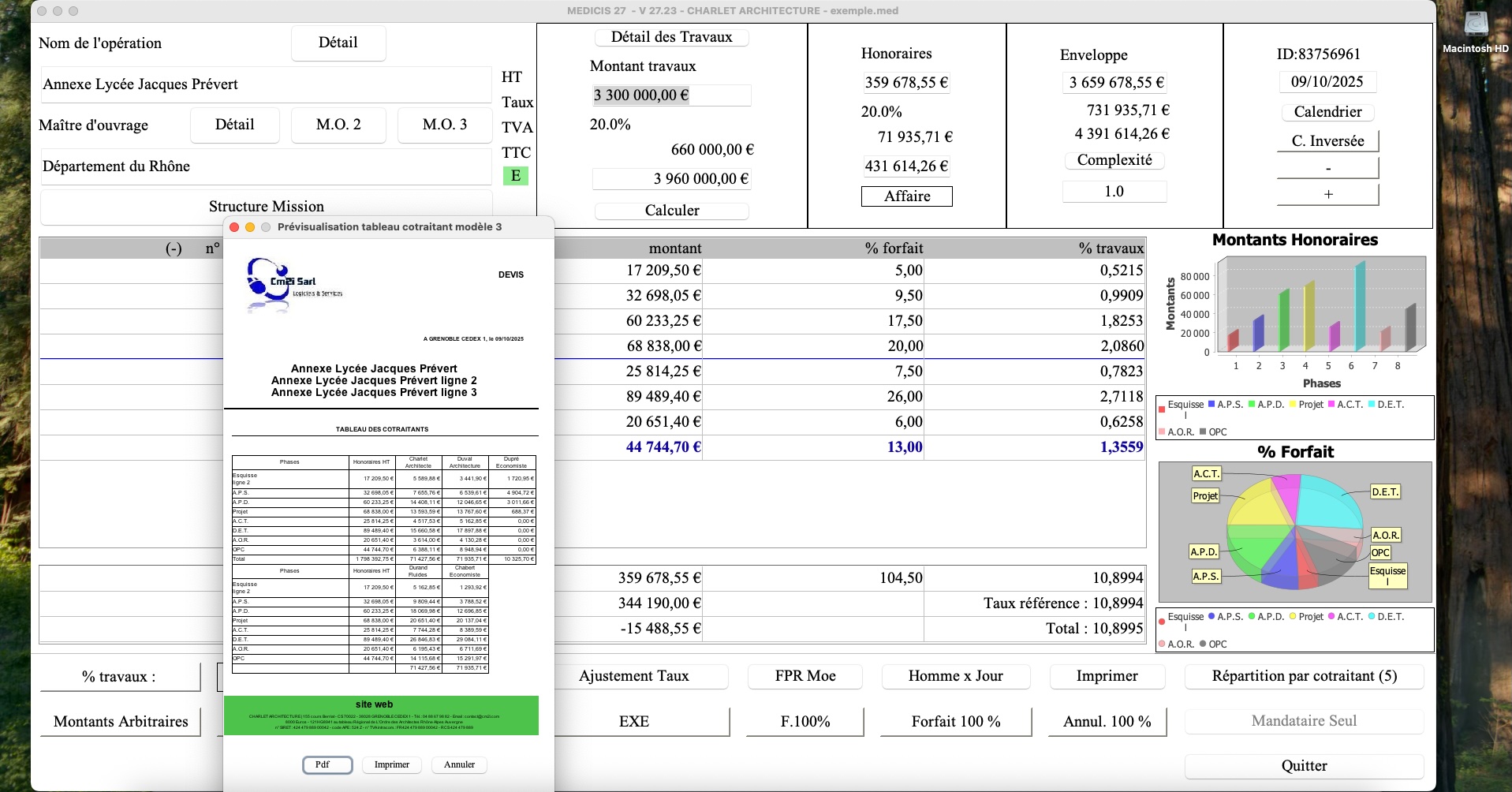Open Complexité settings

[x=1114, y=160]
